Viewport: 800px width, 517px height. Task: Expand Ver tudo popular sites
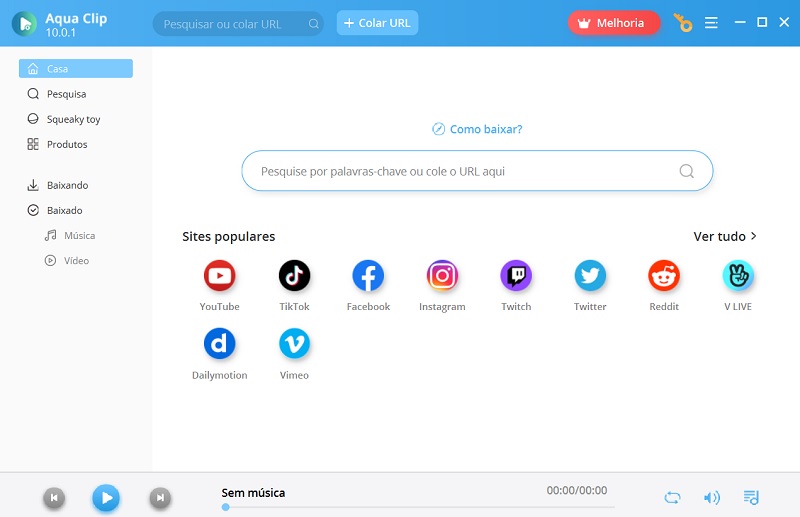tap(725, 236)
